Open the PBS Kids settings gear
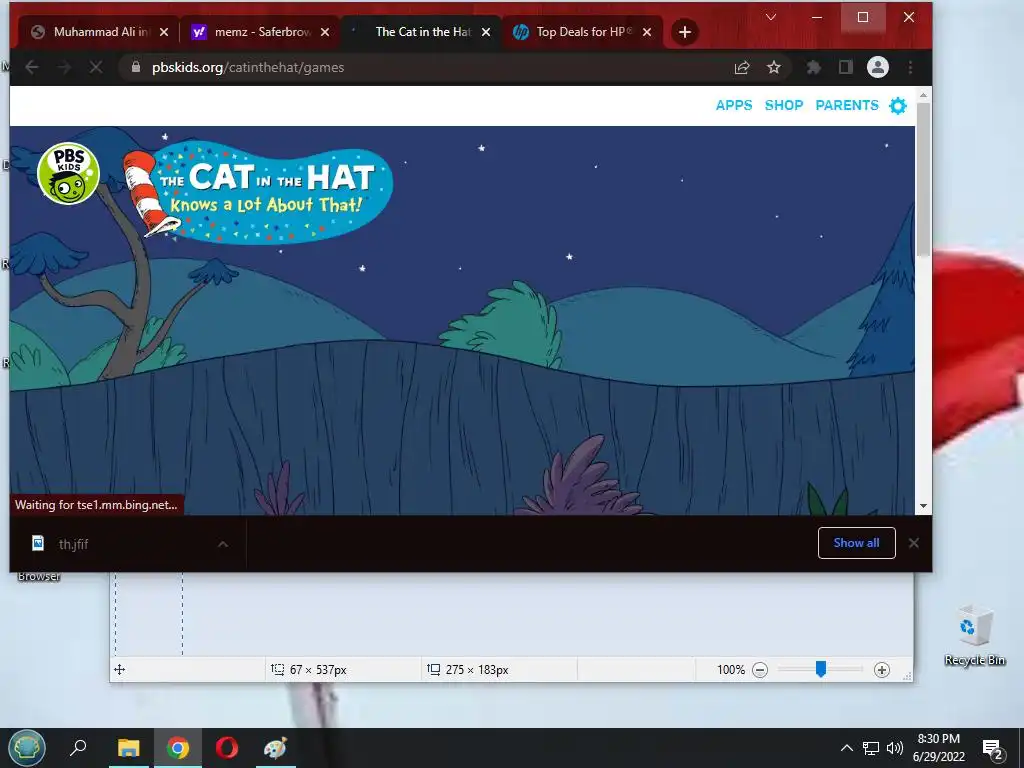This screenshot has width=1024, height=768. 898,106
